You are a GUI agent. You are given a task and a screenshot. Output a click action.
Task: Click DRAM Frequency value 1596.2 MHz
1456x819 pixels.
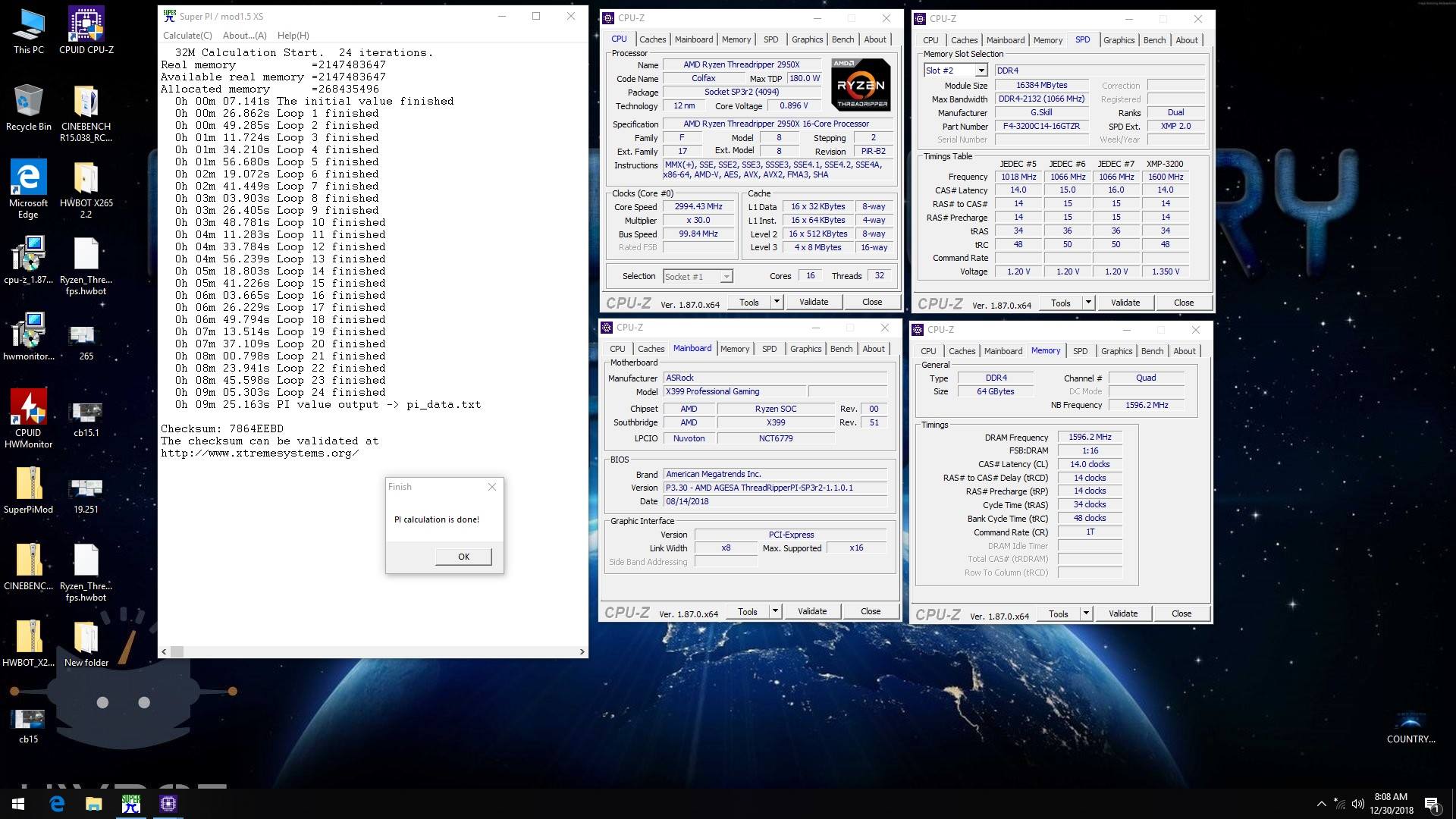coord(1089,437)
